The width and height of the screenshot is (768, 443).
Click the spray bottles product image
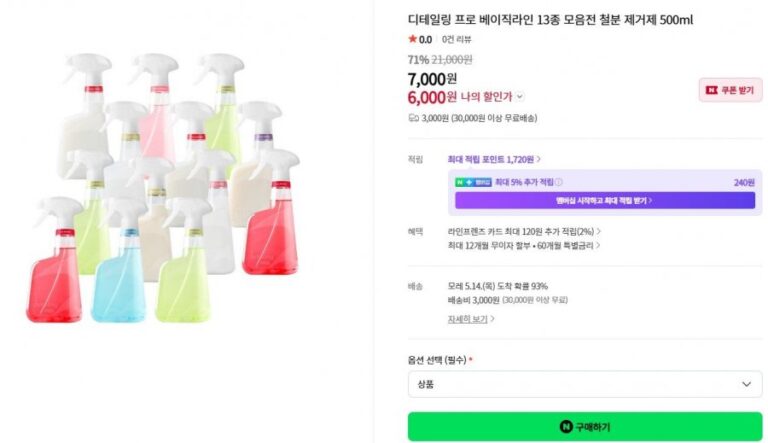click(x=163, y=188)
